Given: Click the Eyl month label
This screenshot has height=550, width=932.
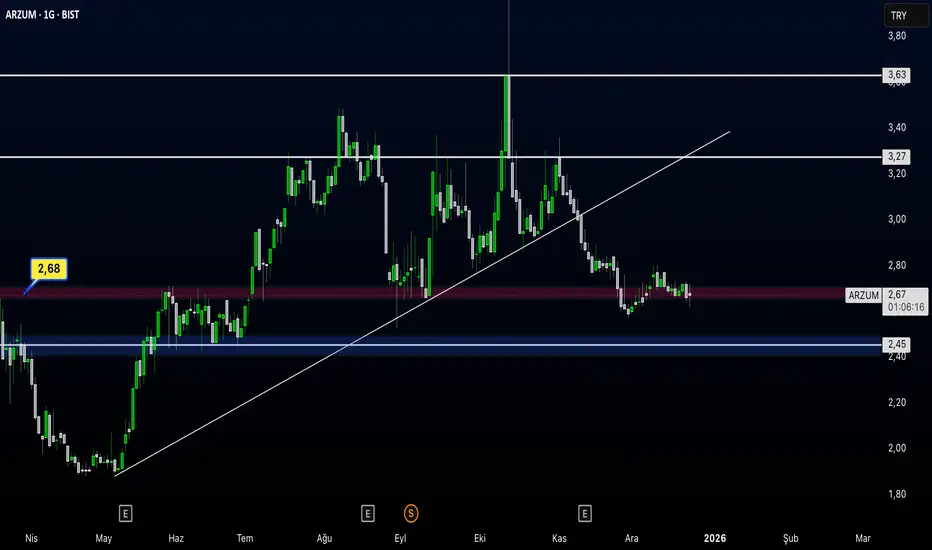Looking at the screenshot, I should point(400,538).
